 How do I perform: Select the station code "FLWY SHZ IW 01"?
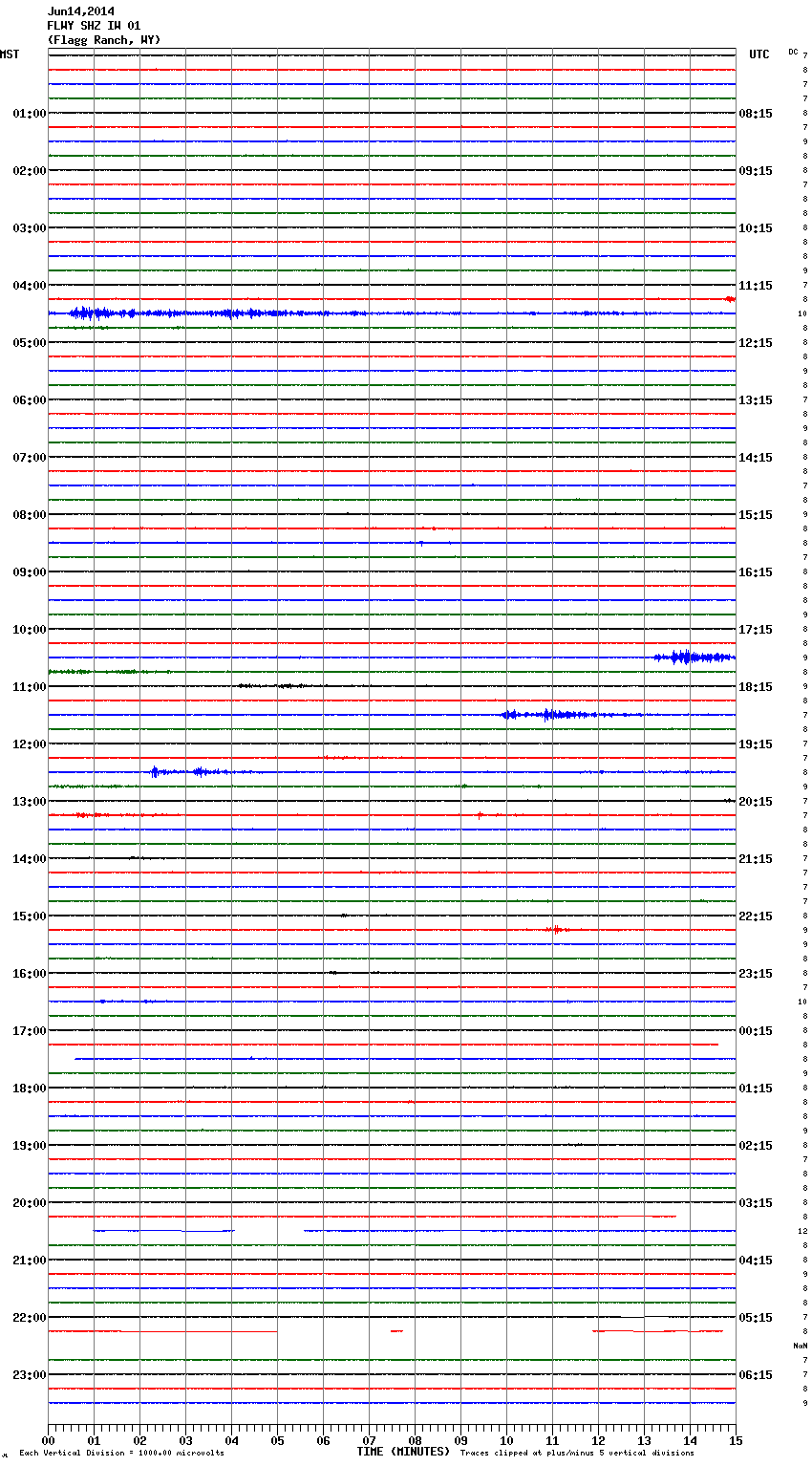(x=94, y=26)
